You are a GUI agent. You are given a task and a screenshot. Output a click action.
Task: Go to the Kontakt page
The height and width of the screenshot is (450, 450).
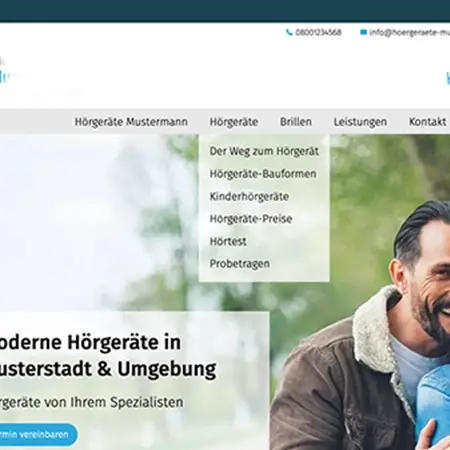click(427, 122)
